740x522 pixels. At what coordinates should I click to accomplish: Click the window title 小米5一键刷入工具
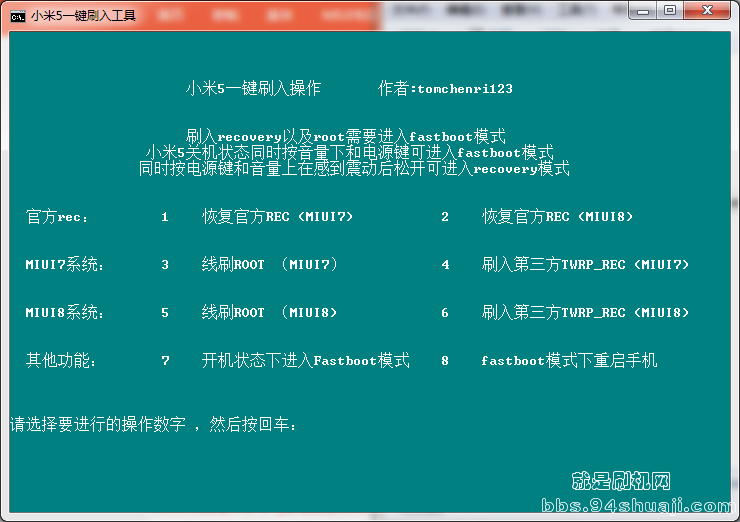pyautogui.click(x=84, y=16)
